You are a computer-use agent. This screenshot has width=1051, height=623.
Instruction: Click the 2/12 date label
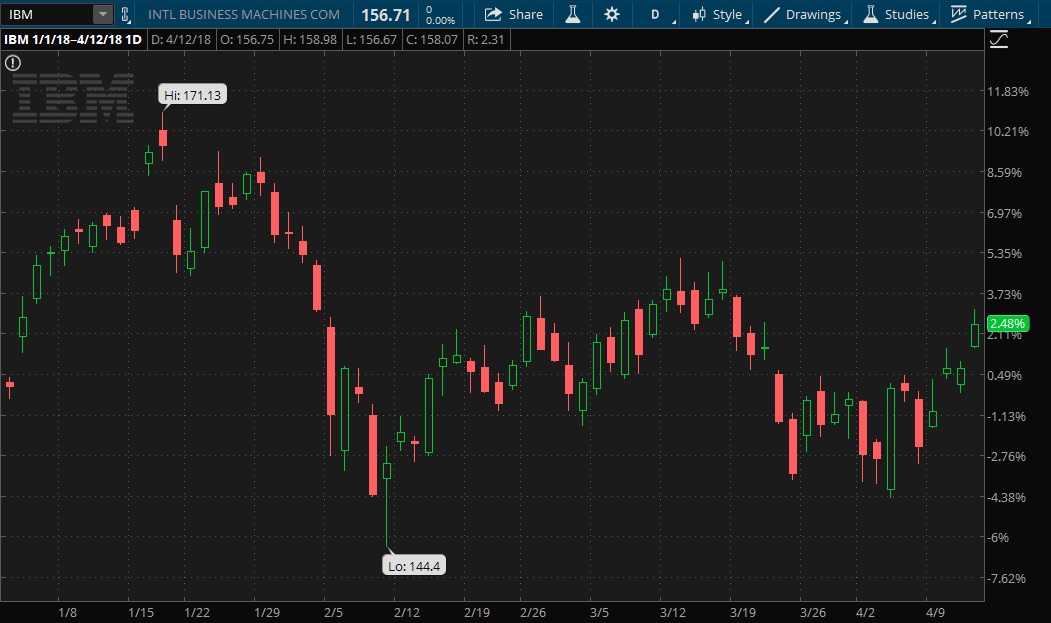(x=407, y=612)
